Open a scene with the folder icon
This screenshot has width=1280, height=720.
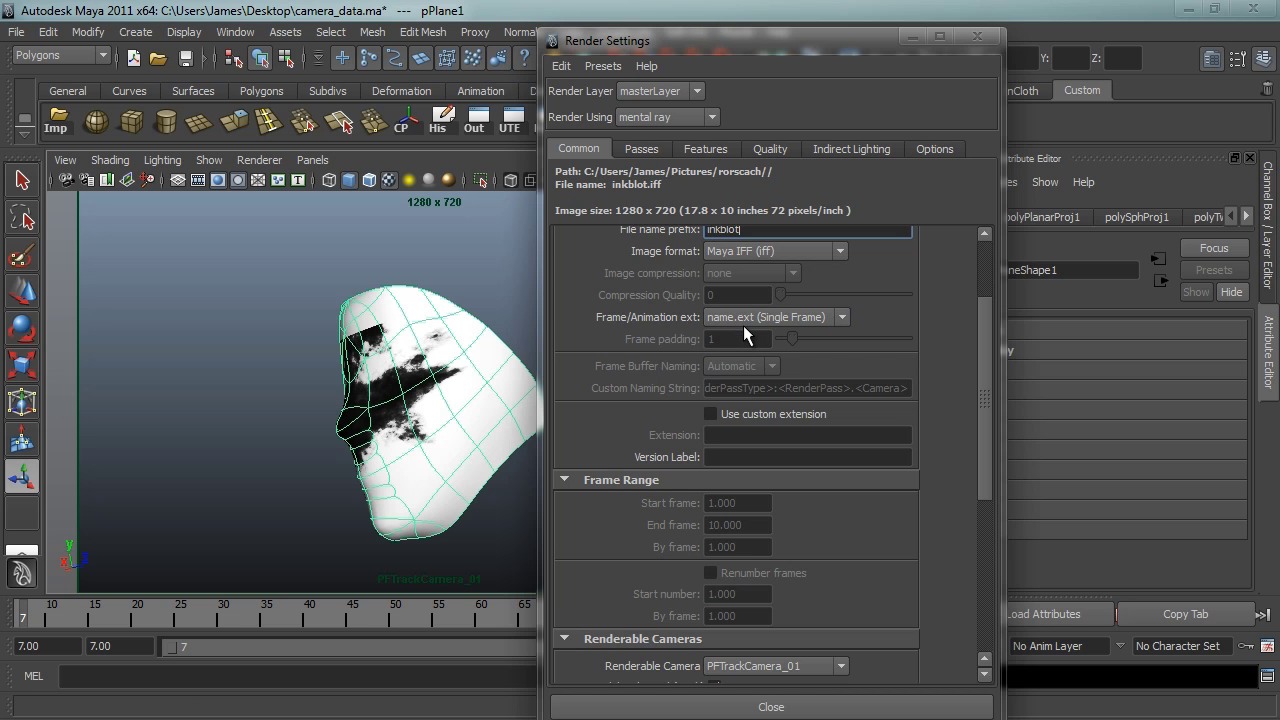point(158,58)
